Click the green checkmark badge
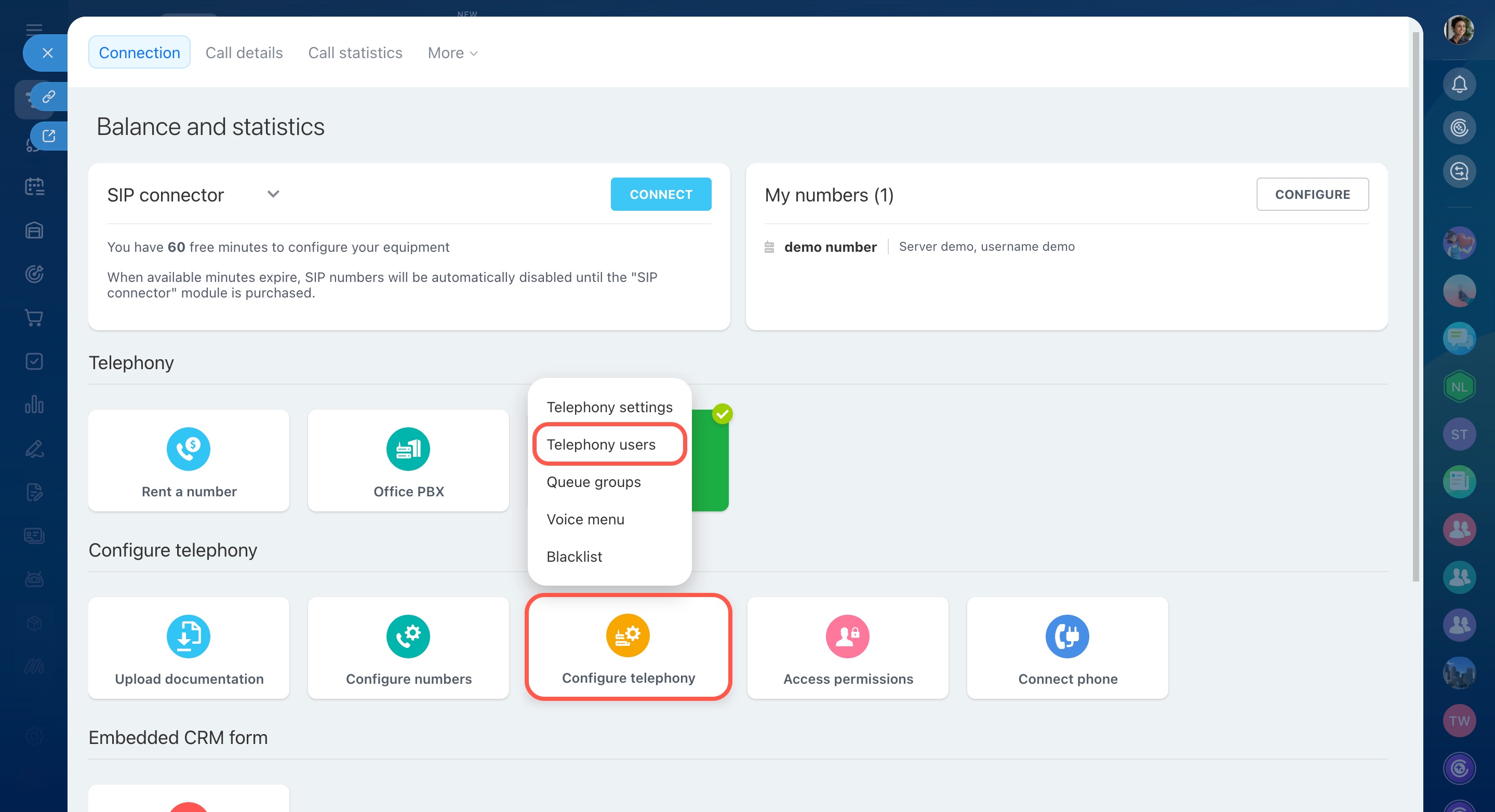 point(722,414)
